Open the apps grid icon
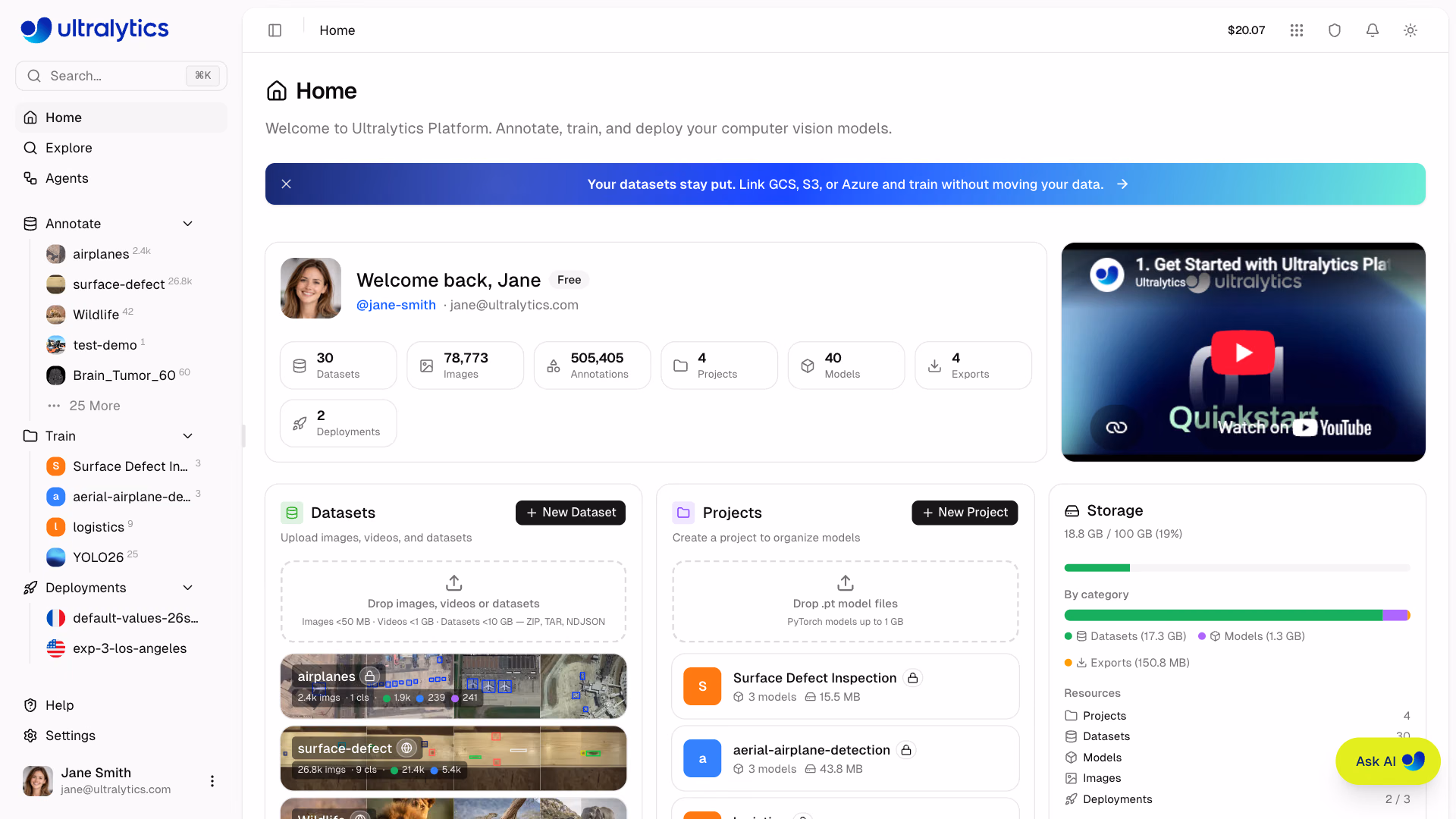 coord(1297,30)
